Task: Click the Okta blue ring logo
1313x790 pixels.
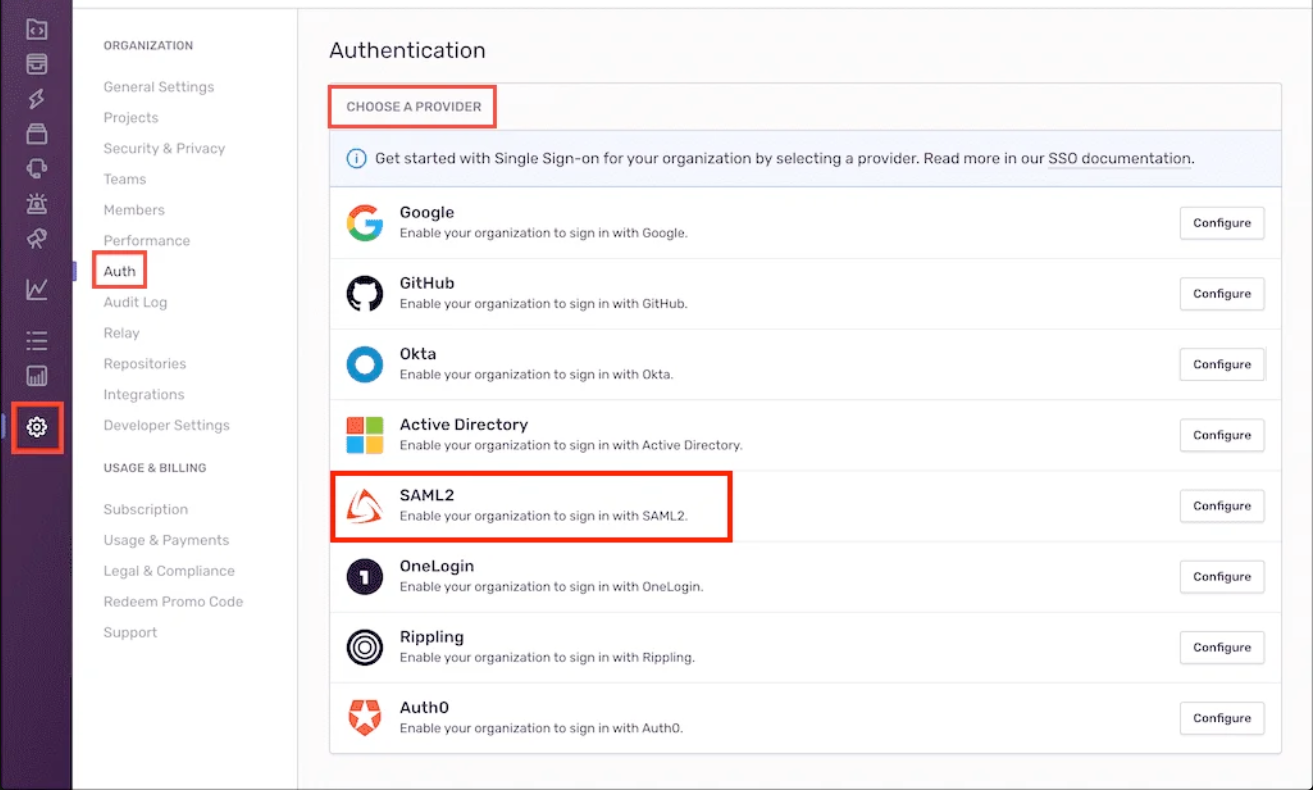Action: coord(365,365)
